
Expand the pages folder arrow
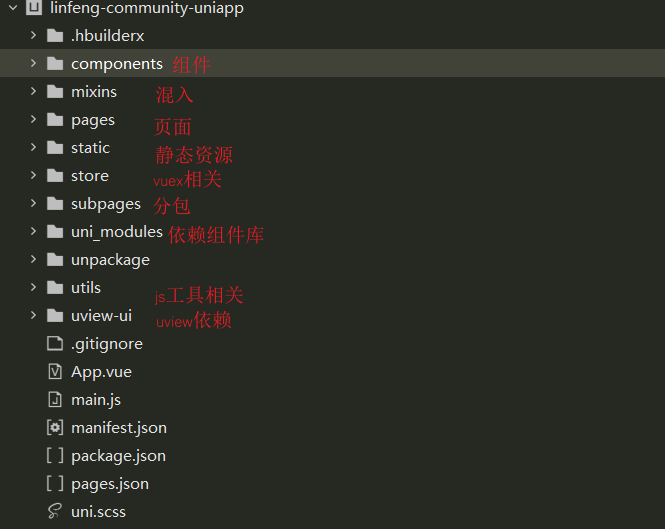coord(33,120)
